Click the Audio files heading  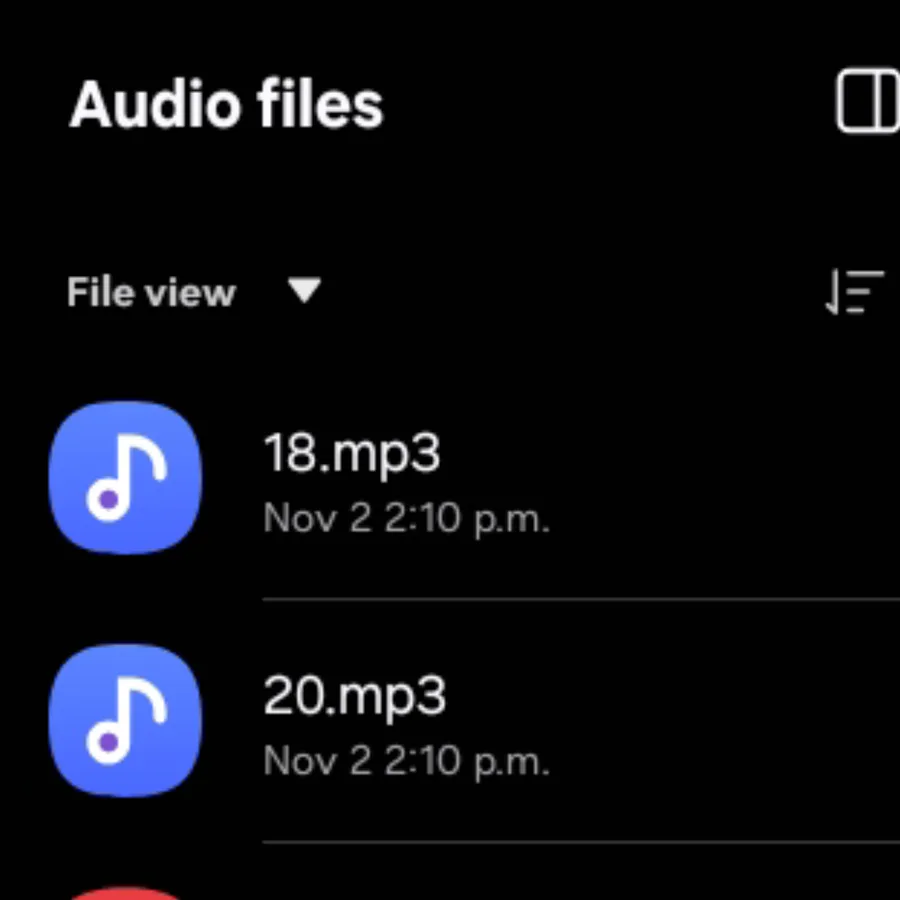[x=226, y=104]
